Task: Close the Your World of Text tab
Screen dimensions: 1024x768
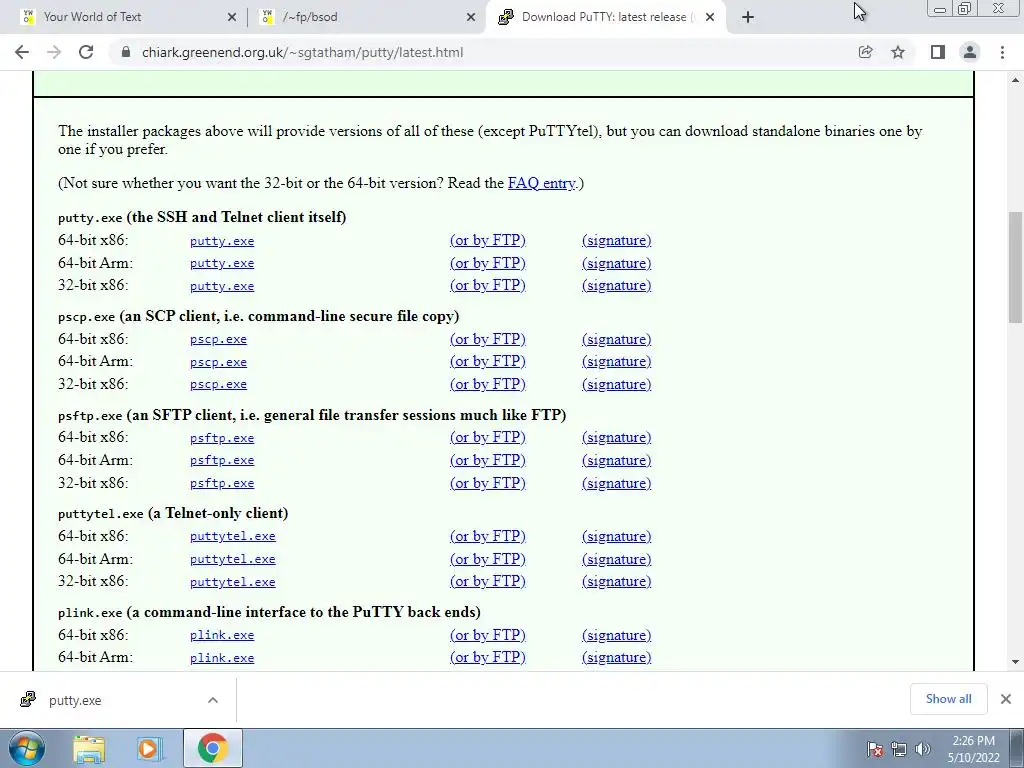Action: (232, 17)
